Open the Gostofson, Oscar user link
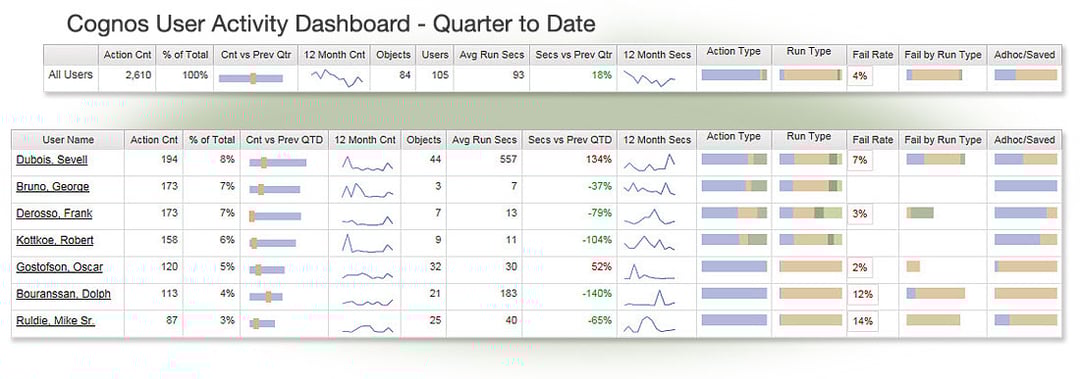1080x379 pixels. point(59,267)
